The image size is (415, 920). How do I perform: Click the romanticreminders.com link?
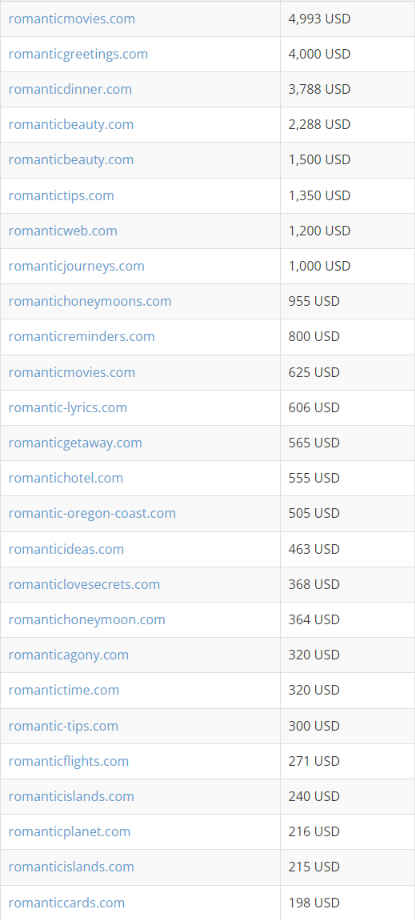point(82,337)
